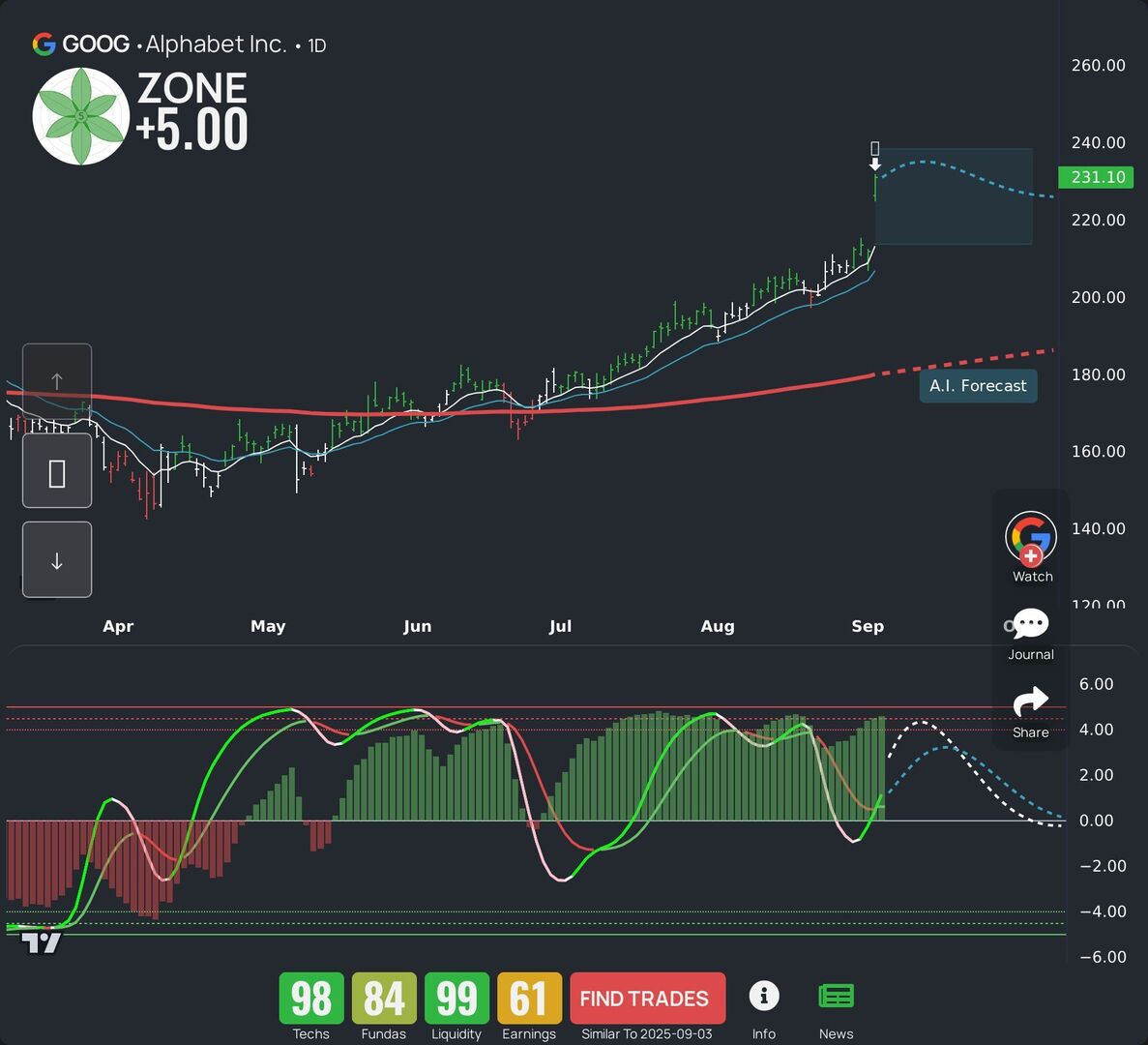Click the Aug label on time axis
Screen dimensions: 1148x1045
718,626
